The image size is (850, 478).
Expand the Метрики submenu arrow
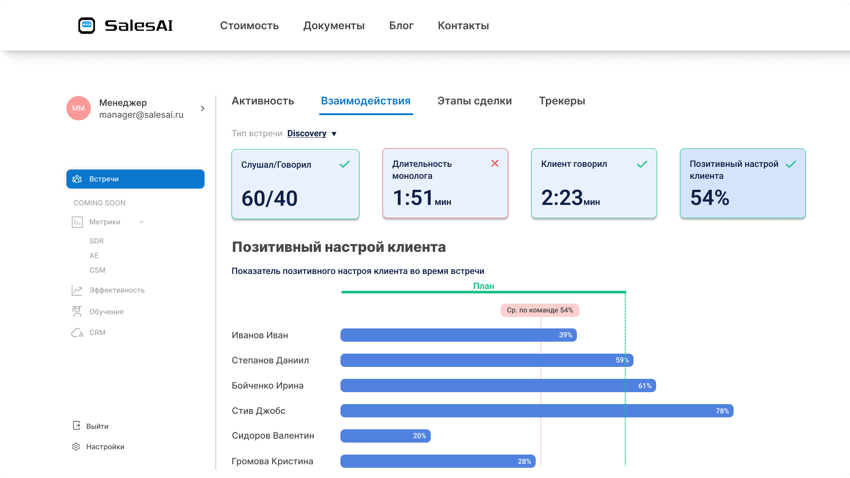point(141,222)
